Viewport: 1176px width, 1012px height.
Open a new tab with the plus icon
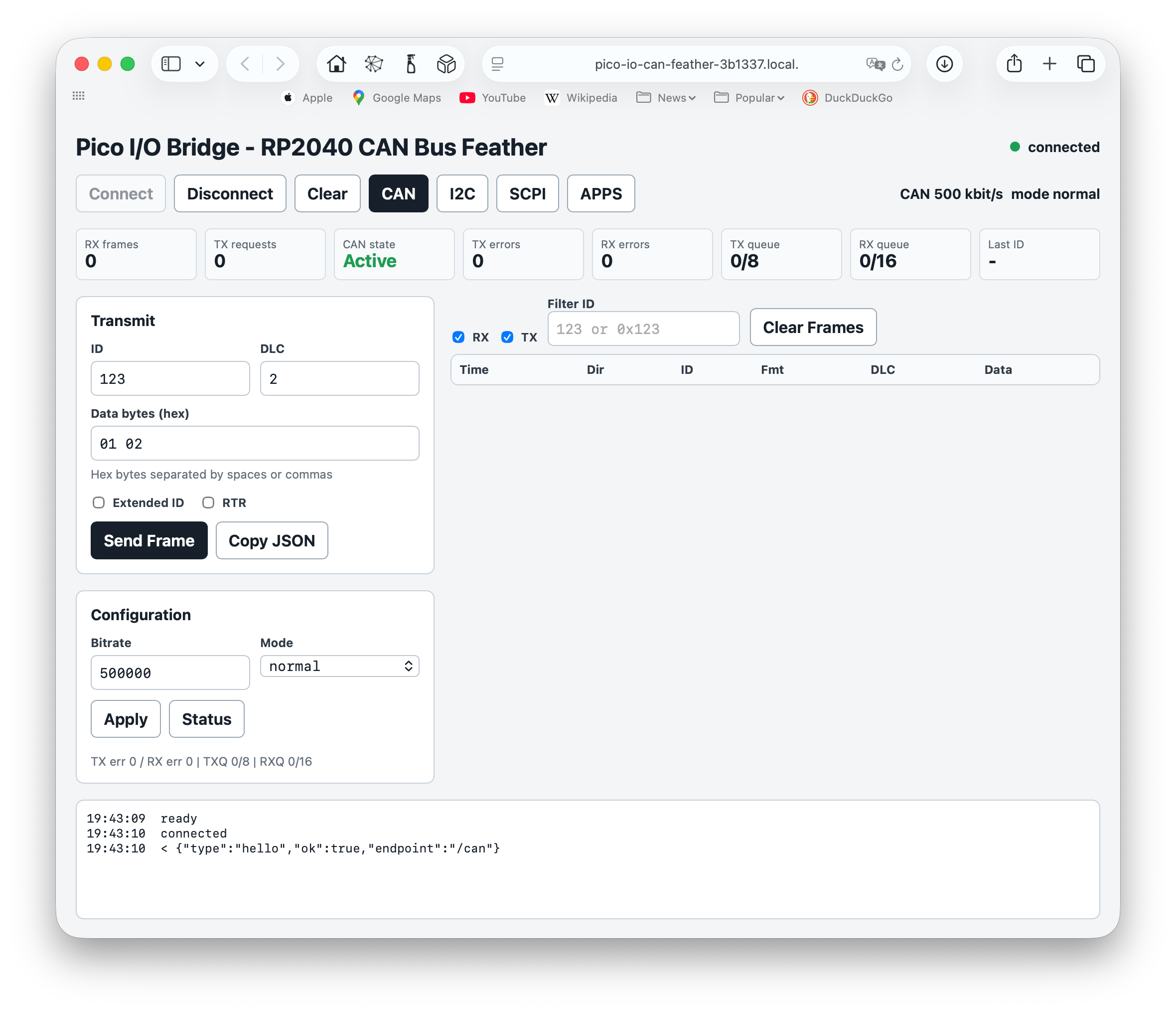(1049, 64)
